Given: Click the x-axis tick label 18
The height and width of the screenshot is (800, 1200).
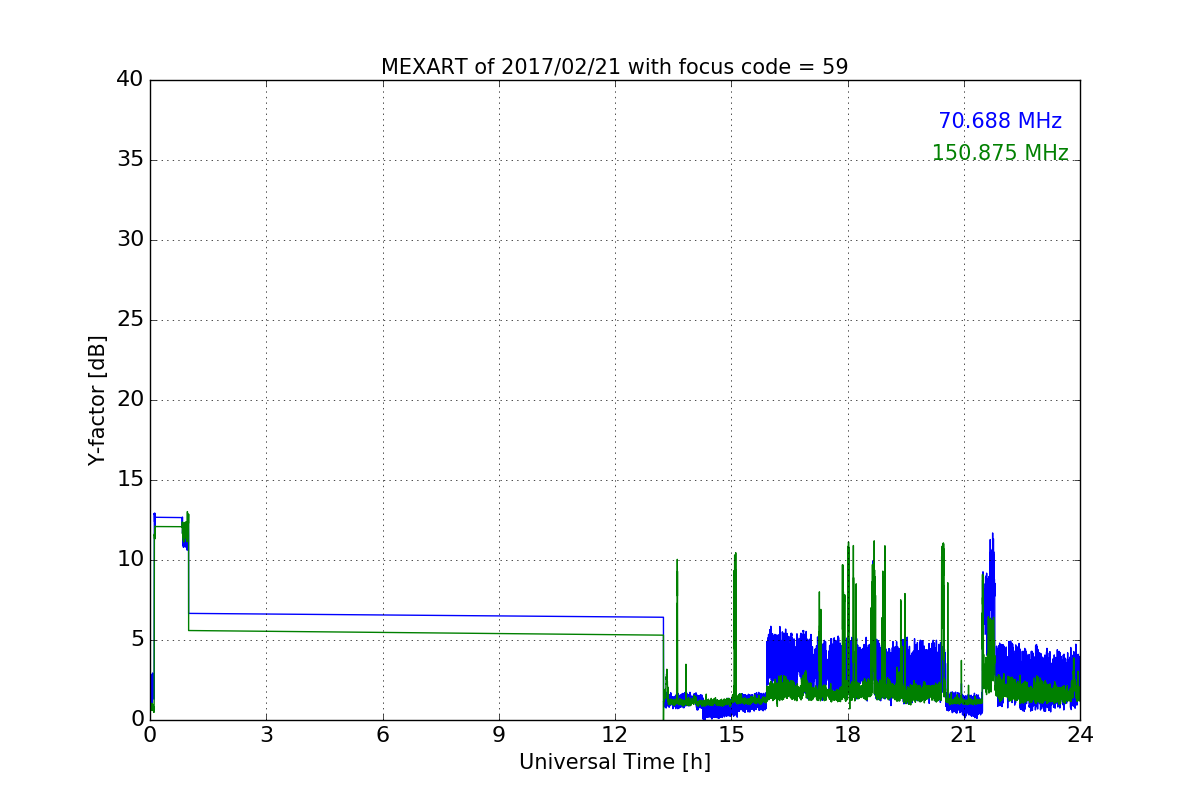Looking at the screenshot, I should click(x=847, y=734).
